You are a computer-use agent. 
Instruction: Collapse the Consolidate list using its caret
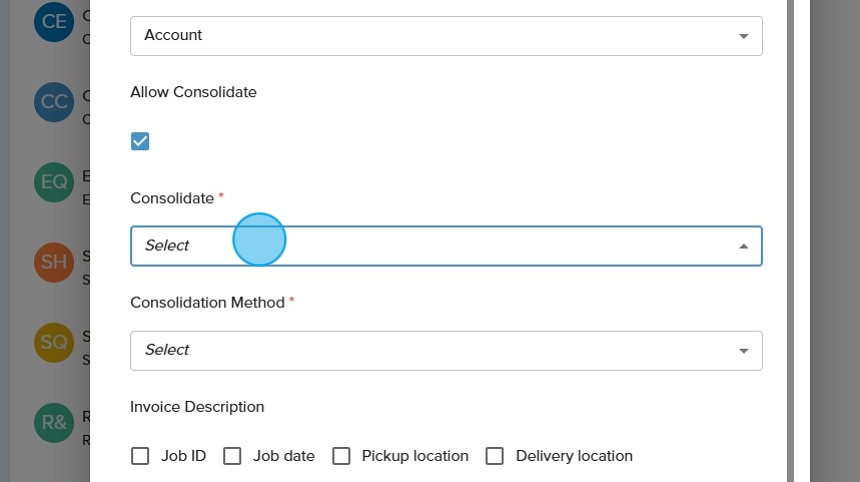tap(743, 246)
